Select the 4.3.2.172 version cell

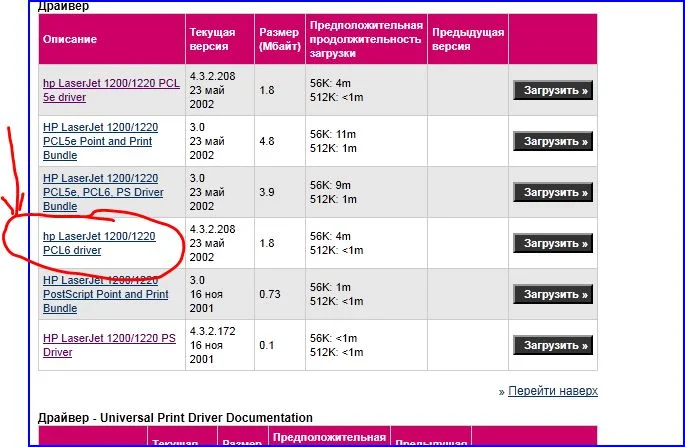220,345
